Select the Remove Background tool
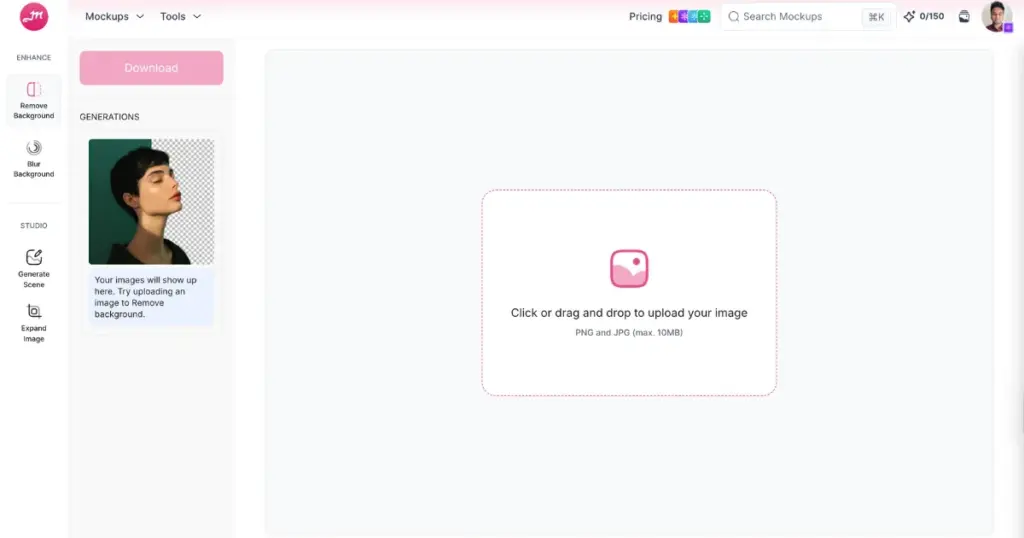Viewport: 1024px width, 538px height. pos(34,101)
